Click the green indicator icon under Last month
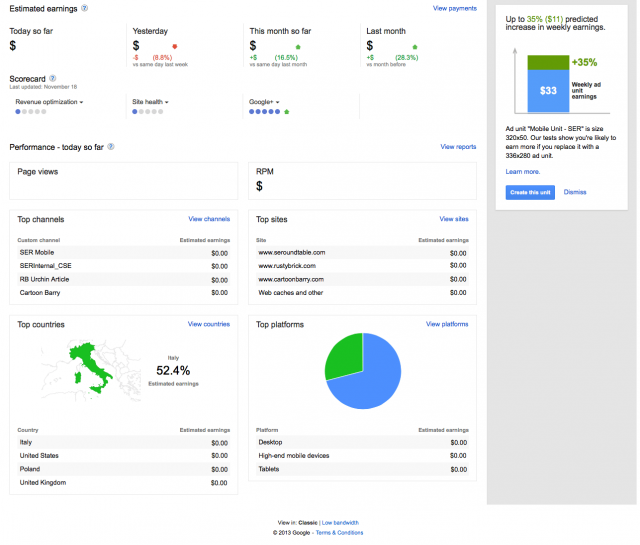 415,47
